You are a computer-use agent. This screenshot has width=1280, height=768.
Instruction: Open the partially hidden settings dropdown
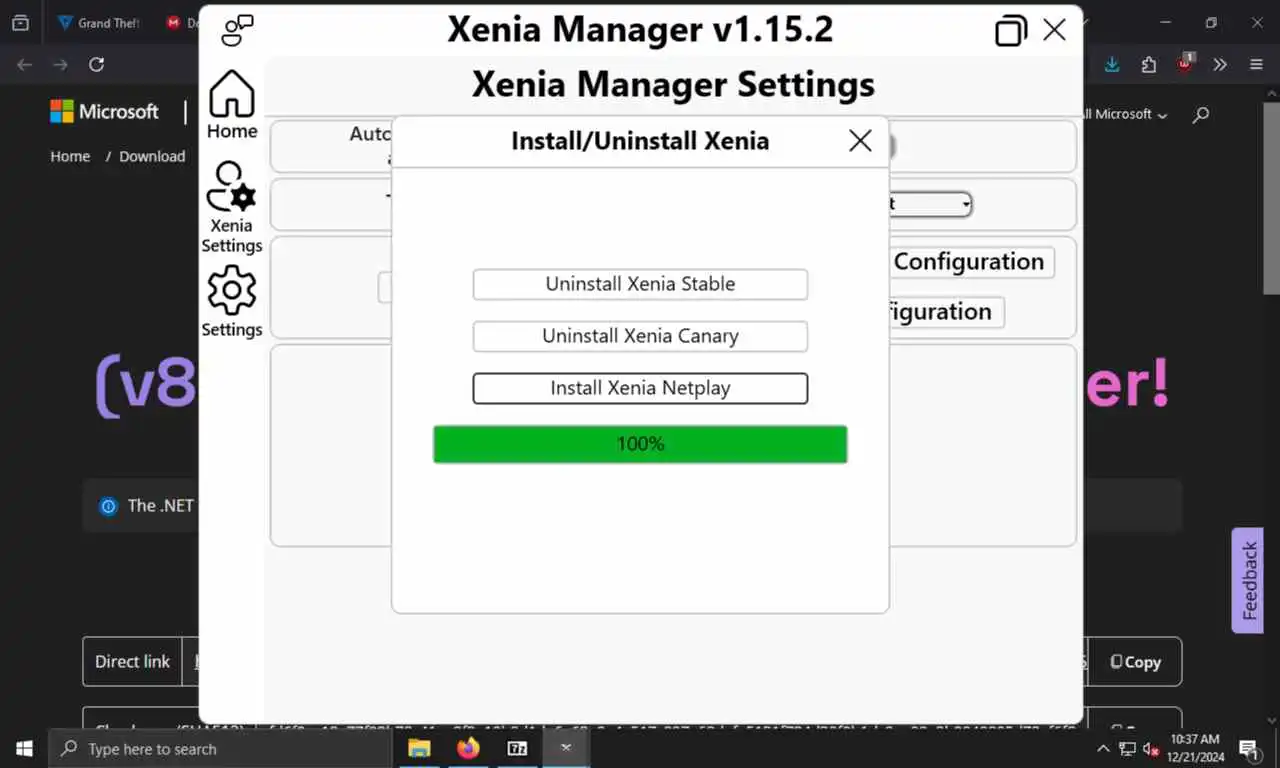930,204
